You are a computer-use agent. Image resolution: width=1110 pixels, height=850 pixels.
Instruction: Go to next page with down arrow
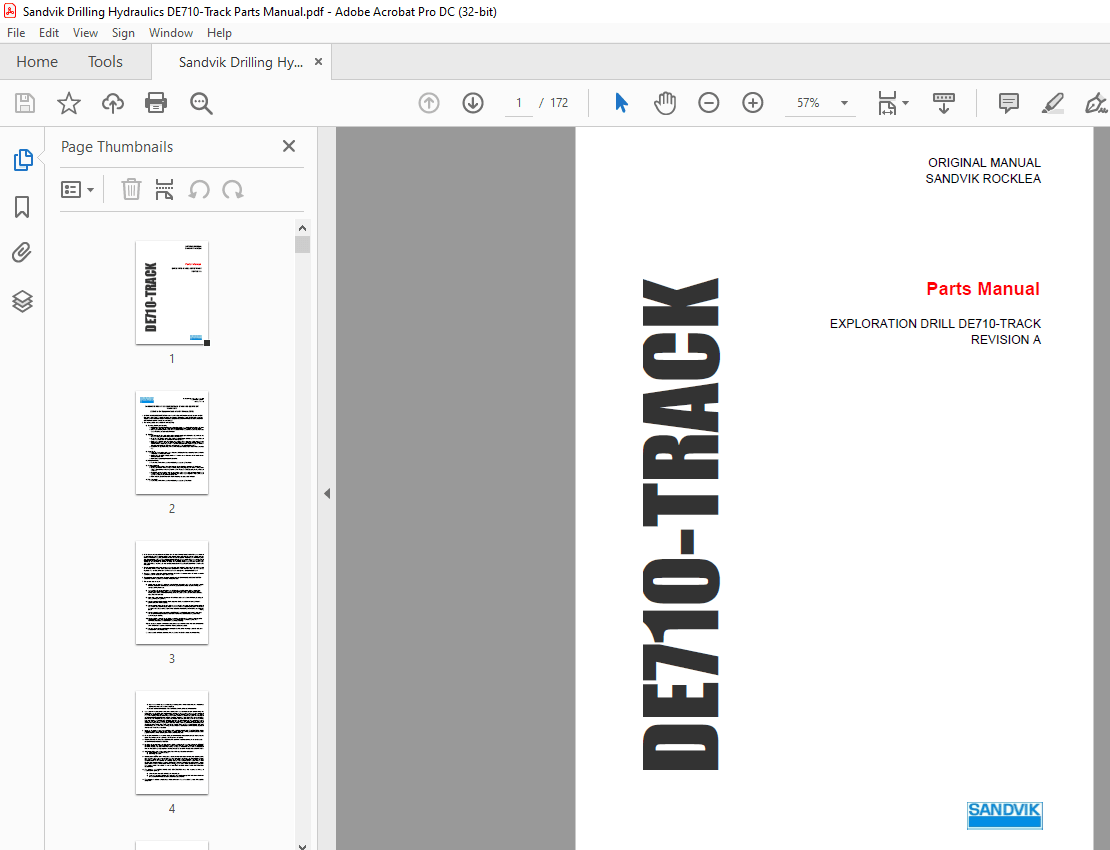(x=473, y=103)
